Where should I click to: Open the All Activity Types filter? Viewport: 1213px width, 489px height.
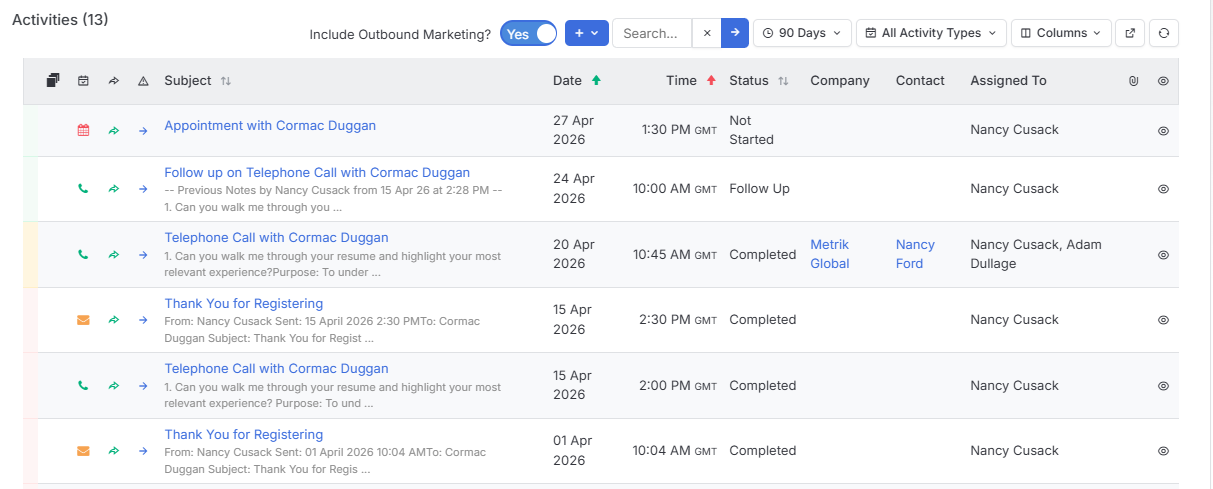[931, 33]
